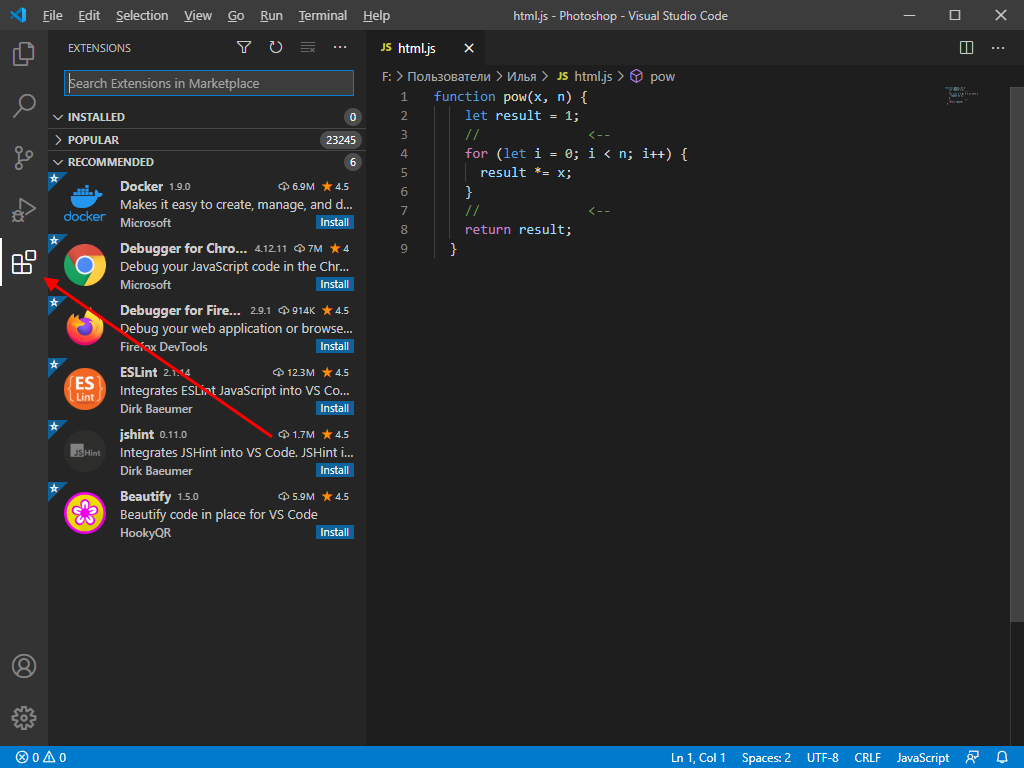Open the Accounts icon in the activity bar
The width and height of the screenshot is (1024, 768).
[x=23, y=665]
